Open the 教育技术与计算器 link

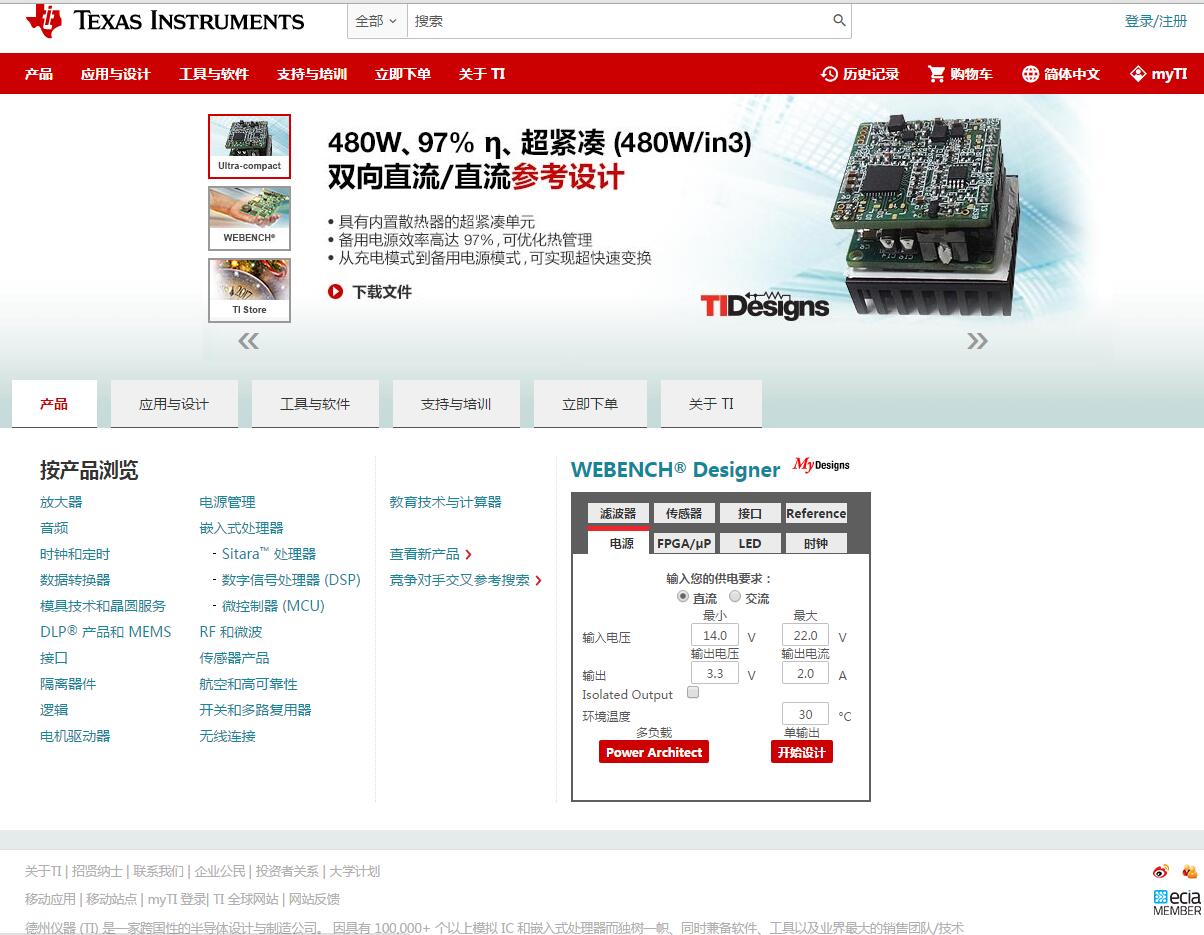pyautogui.click(x=446, y=502)
